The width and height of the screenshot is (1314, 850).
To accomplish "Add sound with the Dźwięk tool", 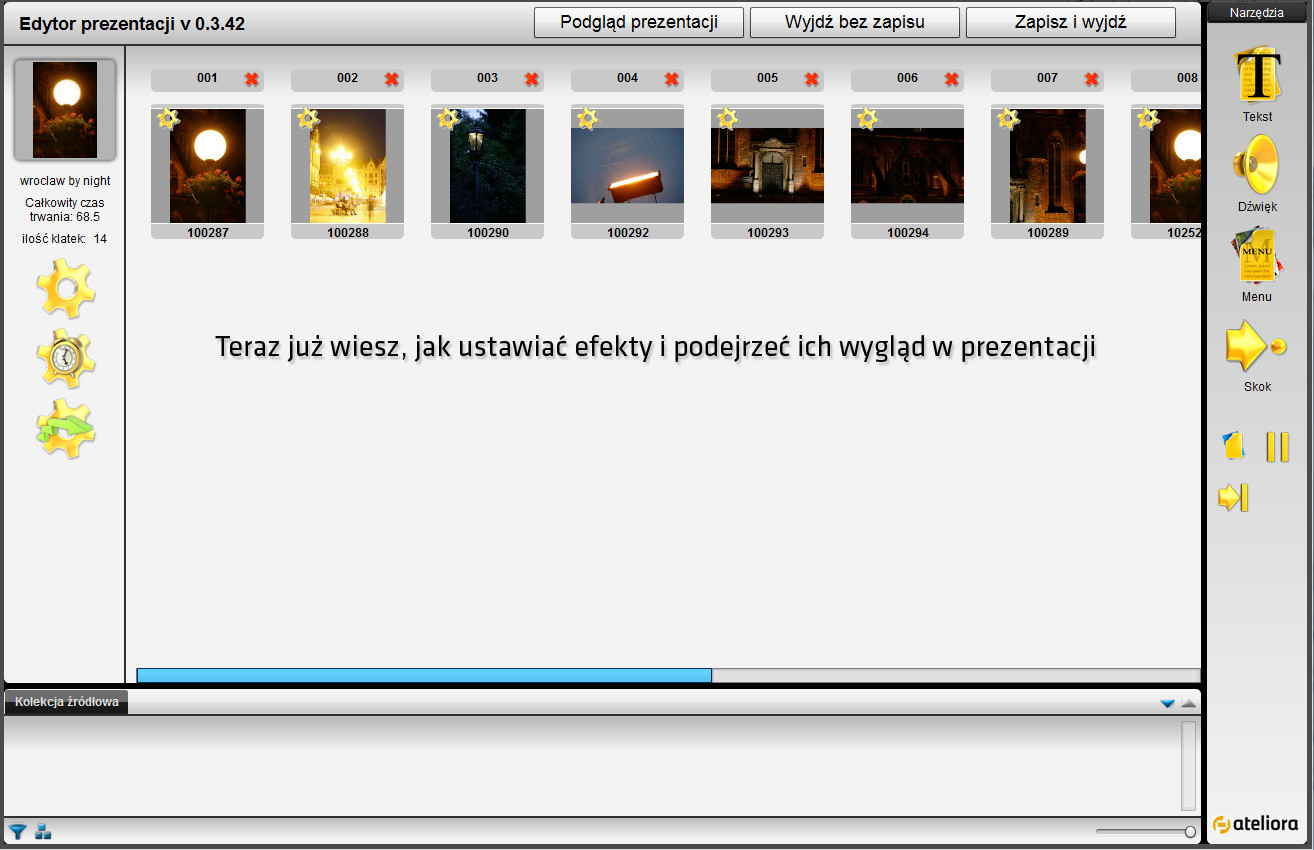I will point(1257,166).
